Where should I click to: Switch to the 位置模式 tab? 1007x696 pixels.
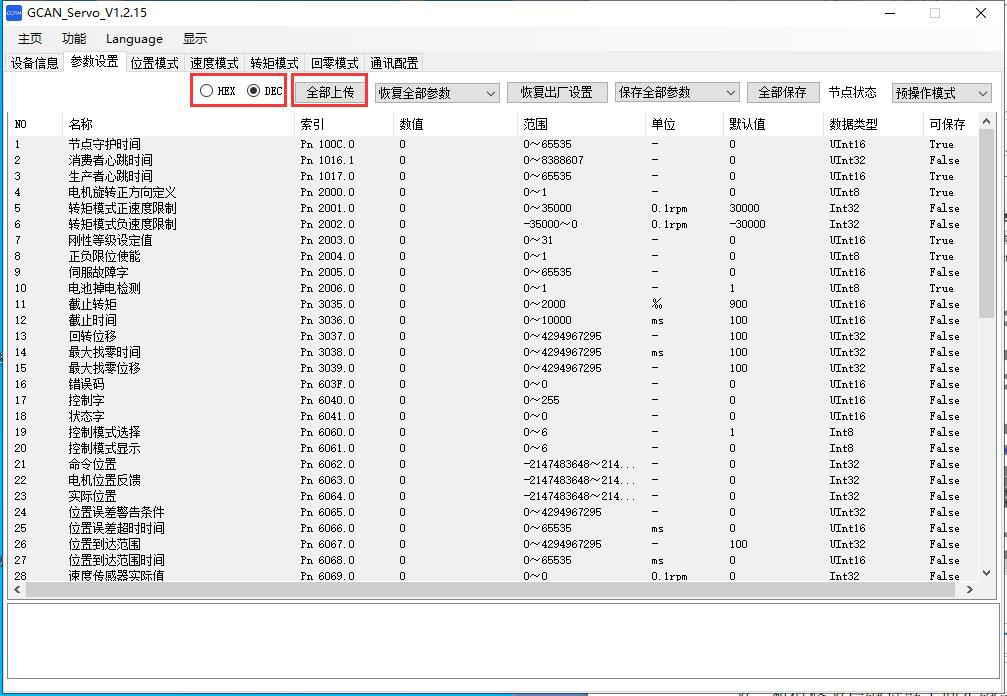click(x=154, y=63)
